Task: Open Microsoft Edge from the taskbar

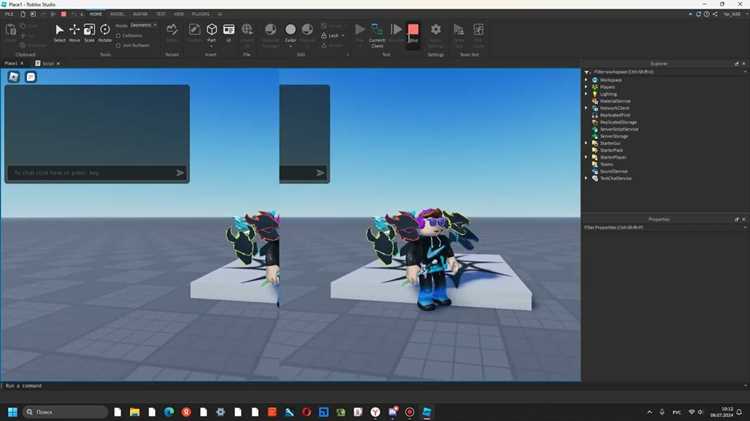Action: point(169,412)
